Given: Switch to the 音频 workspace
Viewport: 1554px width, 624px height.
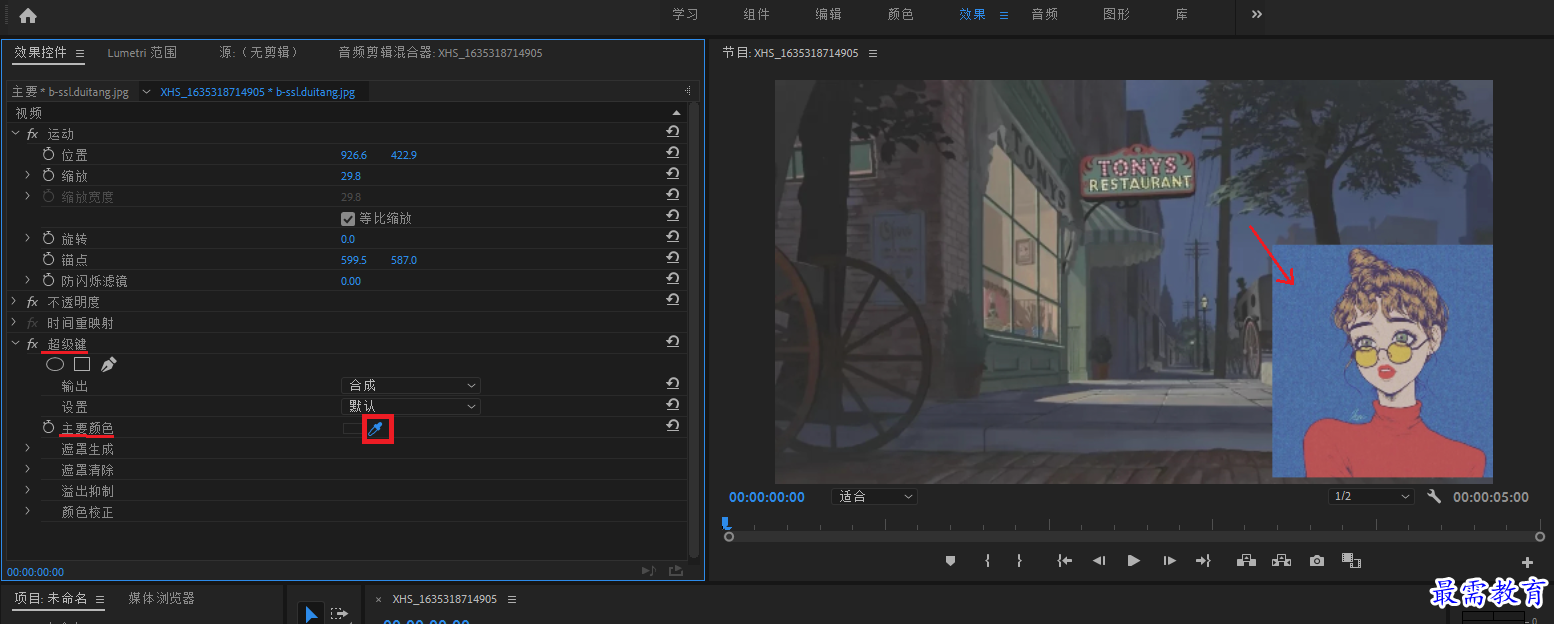Looking at the screenshot, I should [1044, 14].
